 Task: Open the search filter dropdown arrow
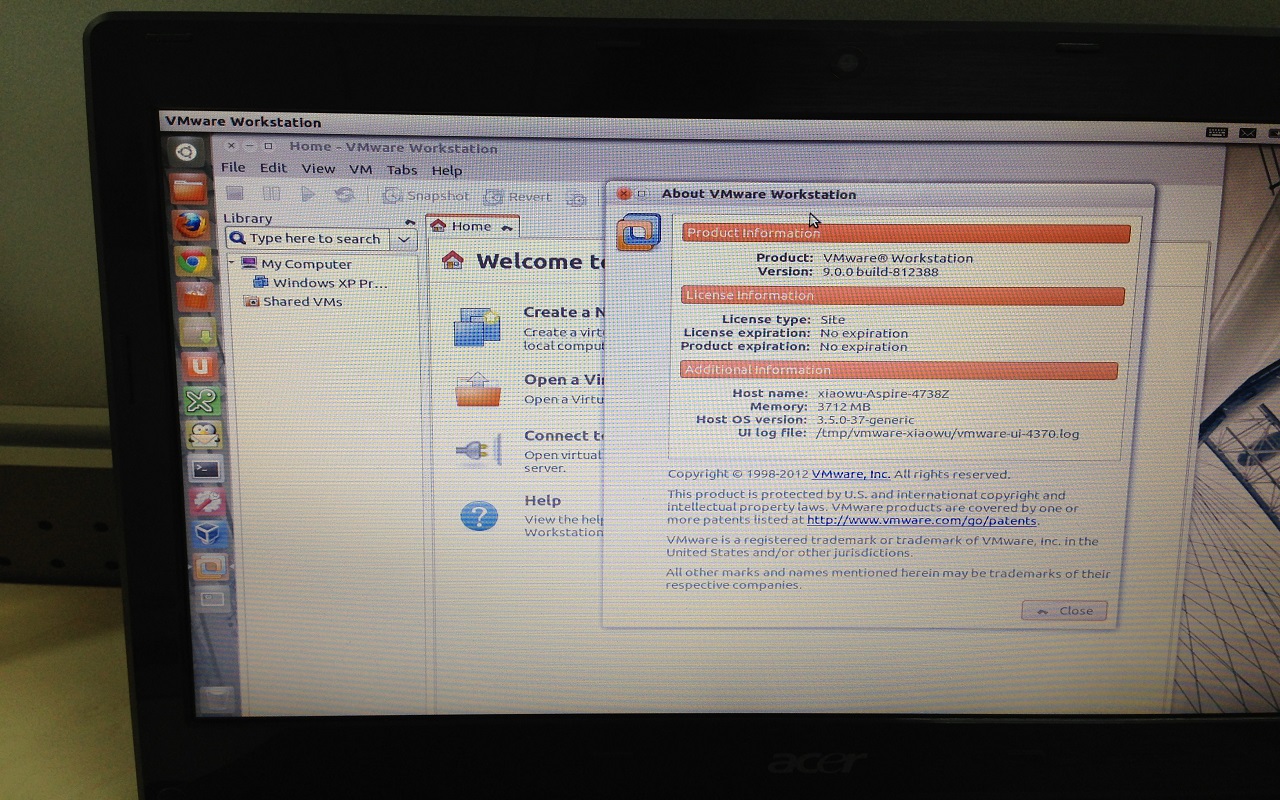pyautogui.click(x=403, y=240)
